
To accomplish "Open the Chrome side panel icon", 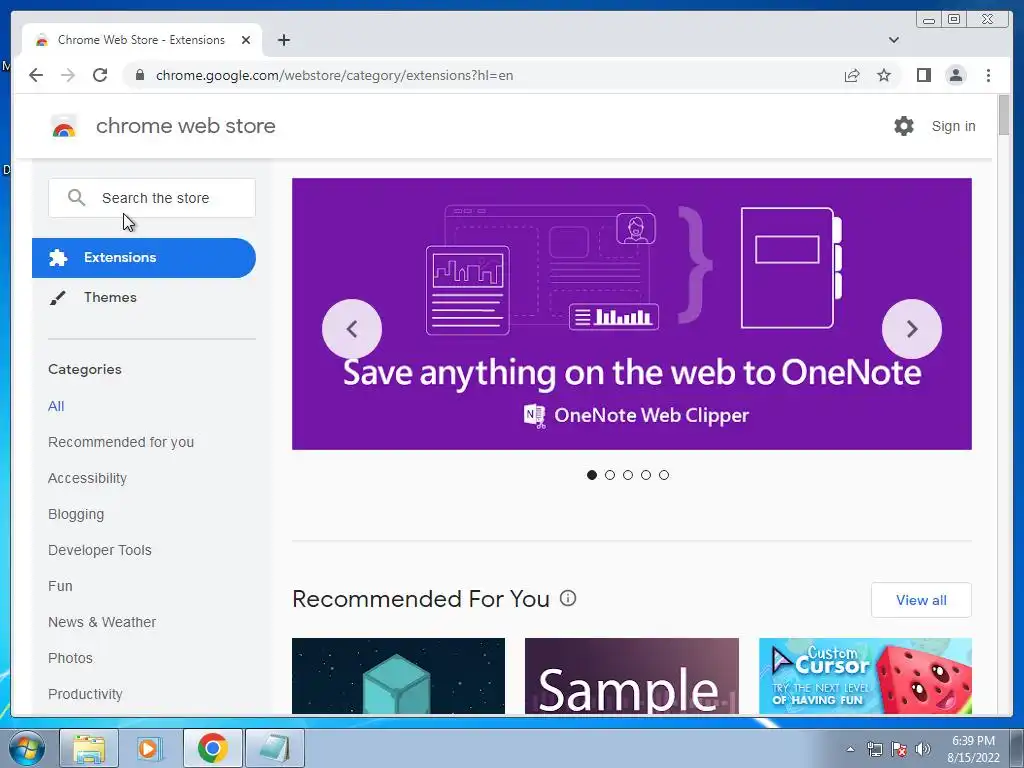I will coord(923,75).
